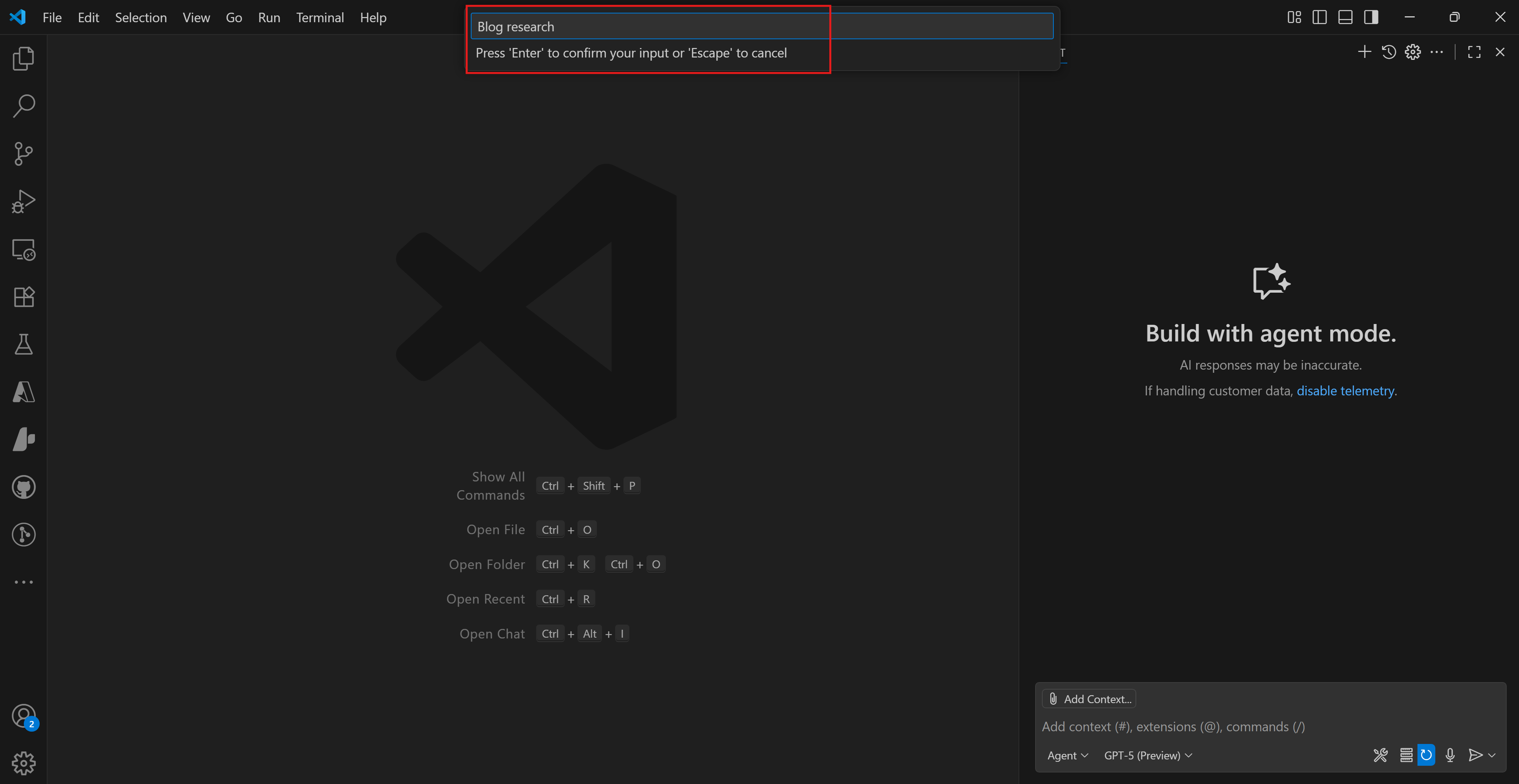The width and height of the screenshot is (1519, 784).
Task: Show additional views via activity bar ellipsis
Action: pyautogui.click(x=23, y=582)
